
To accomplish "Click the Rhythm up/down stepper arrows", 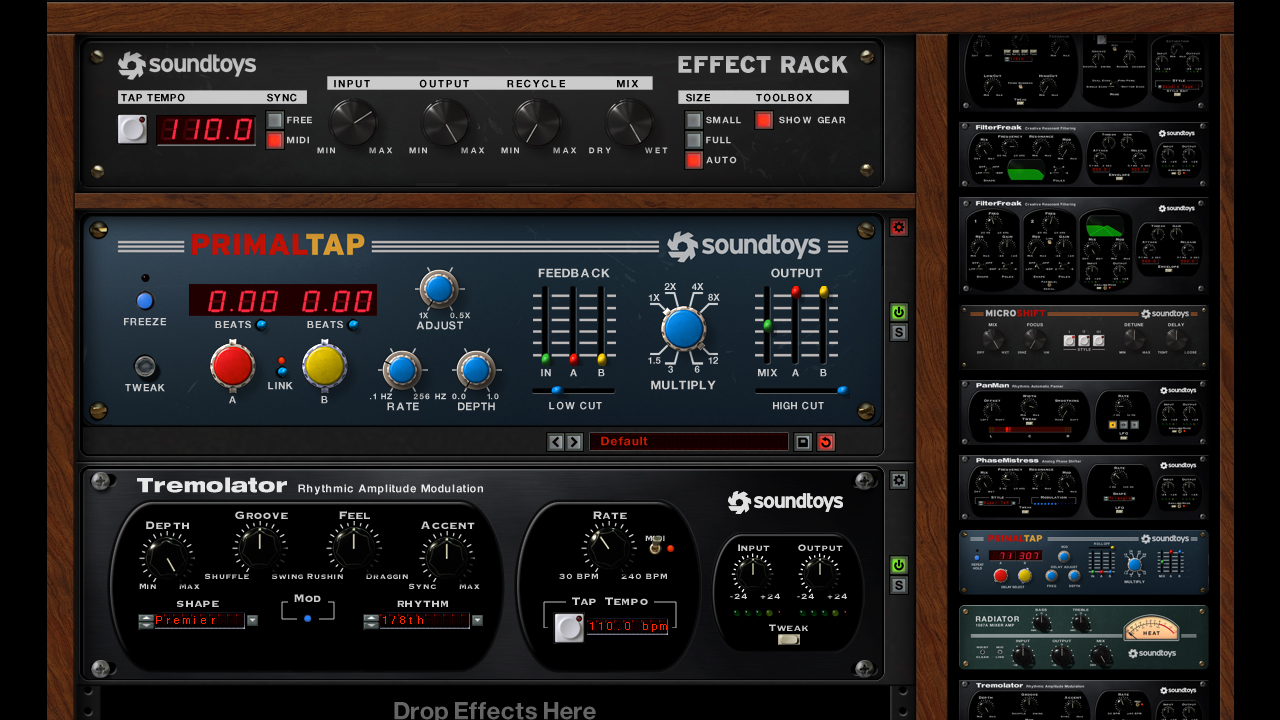I will (371, 620).
